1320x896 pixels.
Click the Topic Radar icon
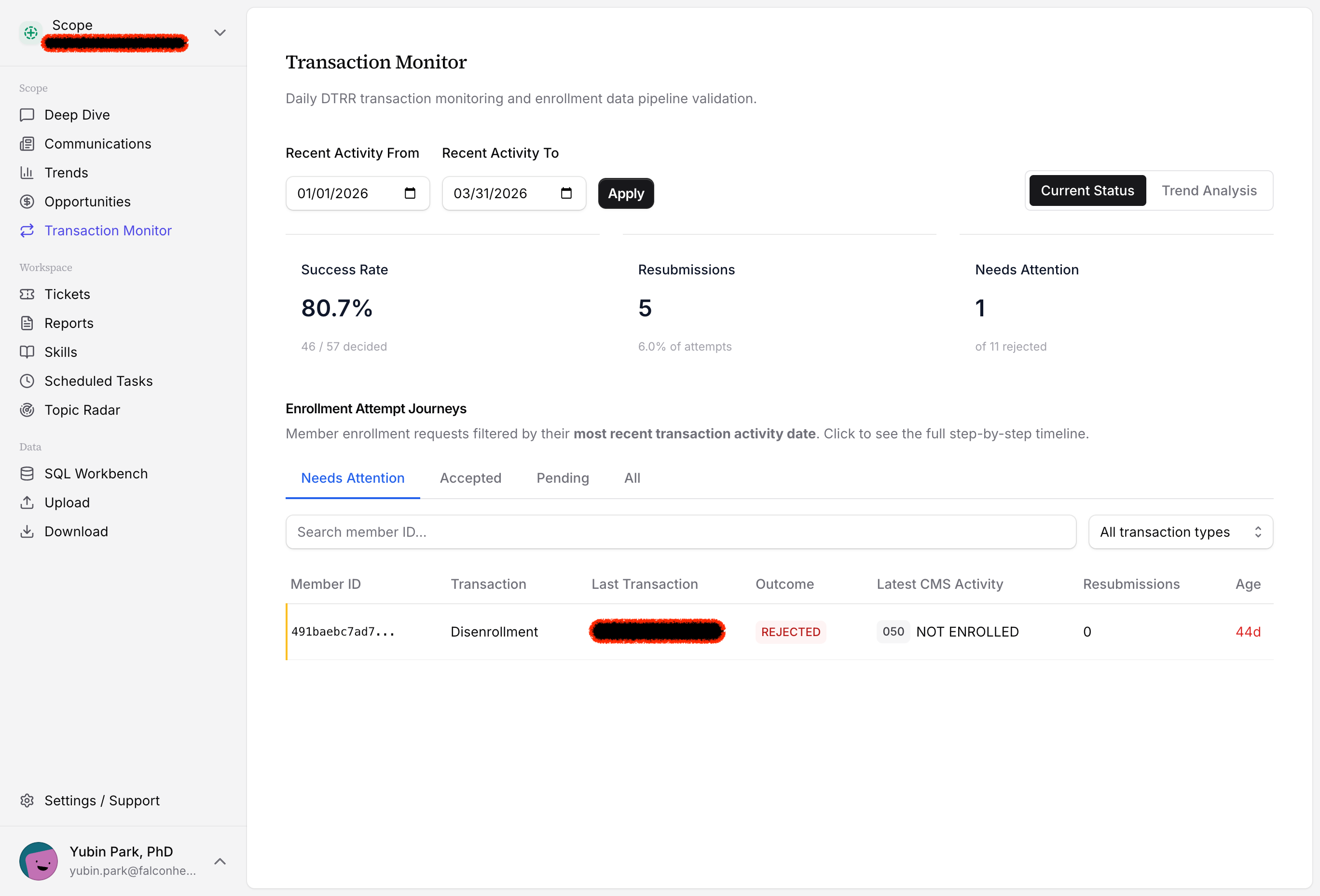[27, 410]
